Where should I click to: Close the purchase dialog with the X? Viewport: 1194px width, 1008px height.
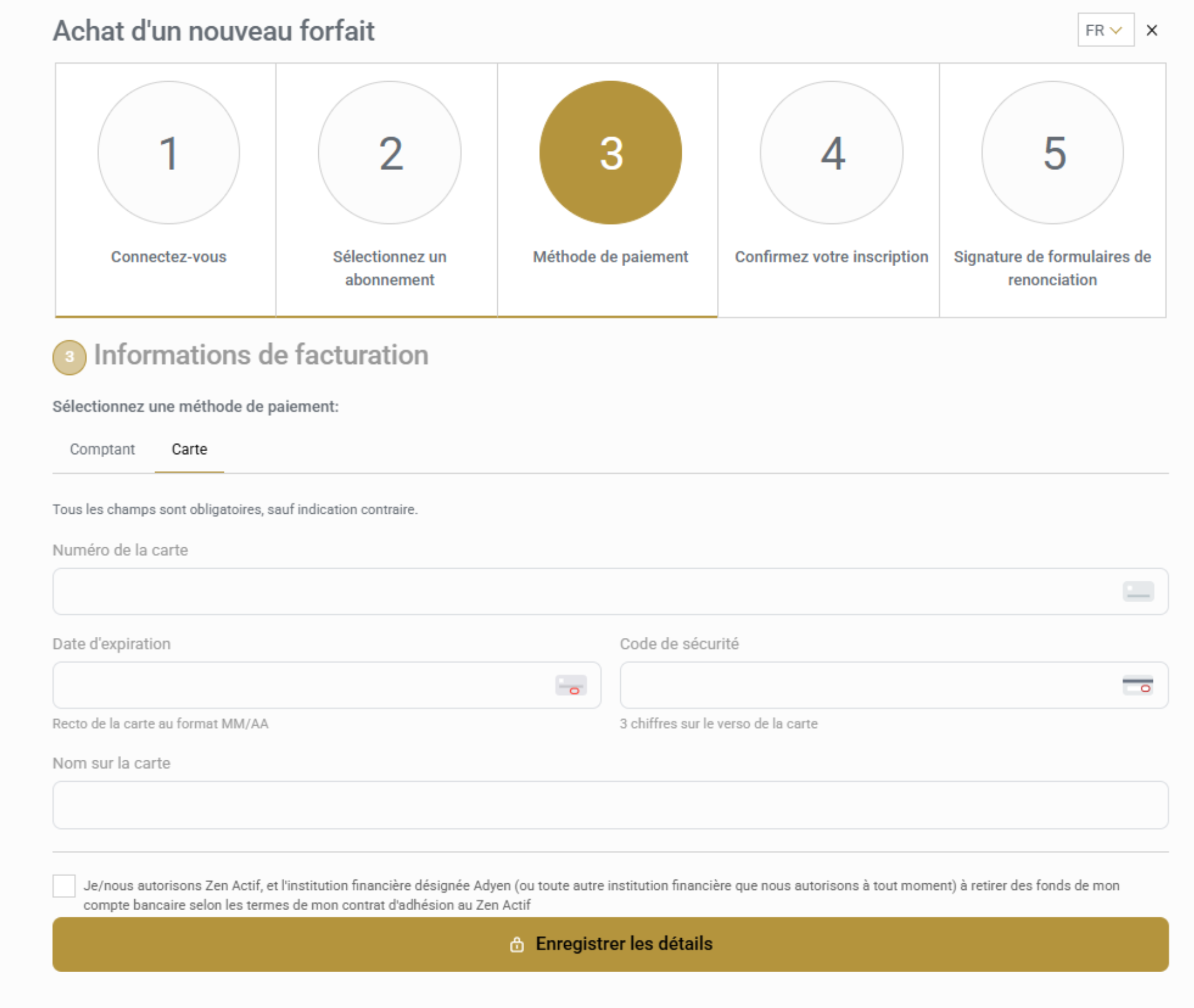(x=1152, y=30)
